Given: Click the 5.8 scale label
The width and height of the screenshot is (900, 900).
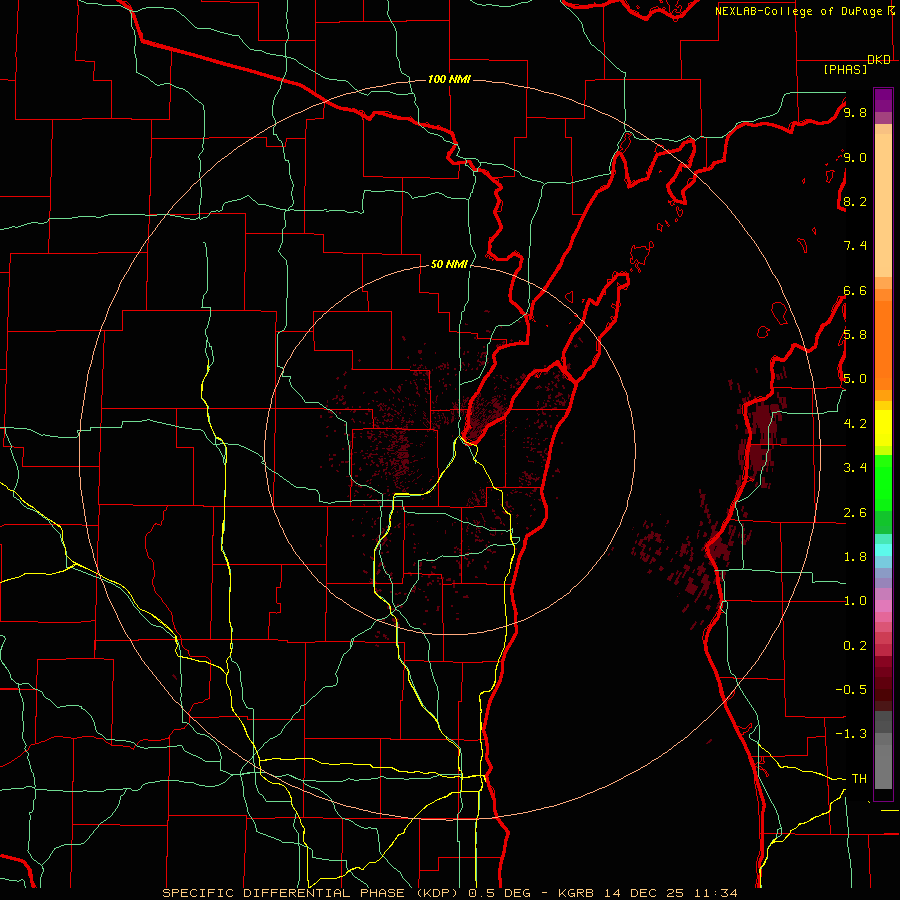Looking at the screenshot, I should point(855,334).
